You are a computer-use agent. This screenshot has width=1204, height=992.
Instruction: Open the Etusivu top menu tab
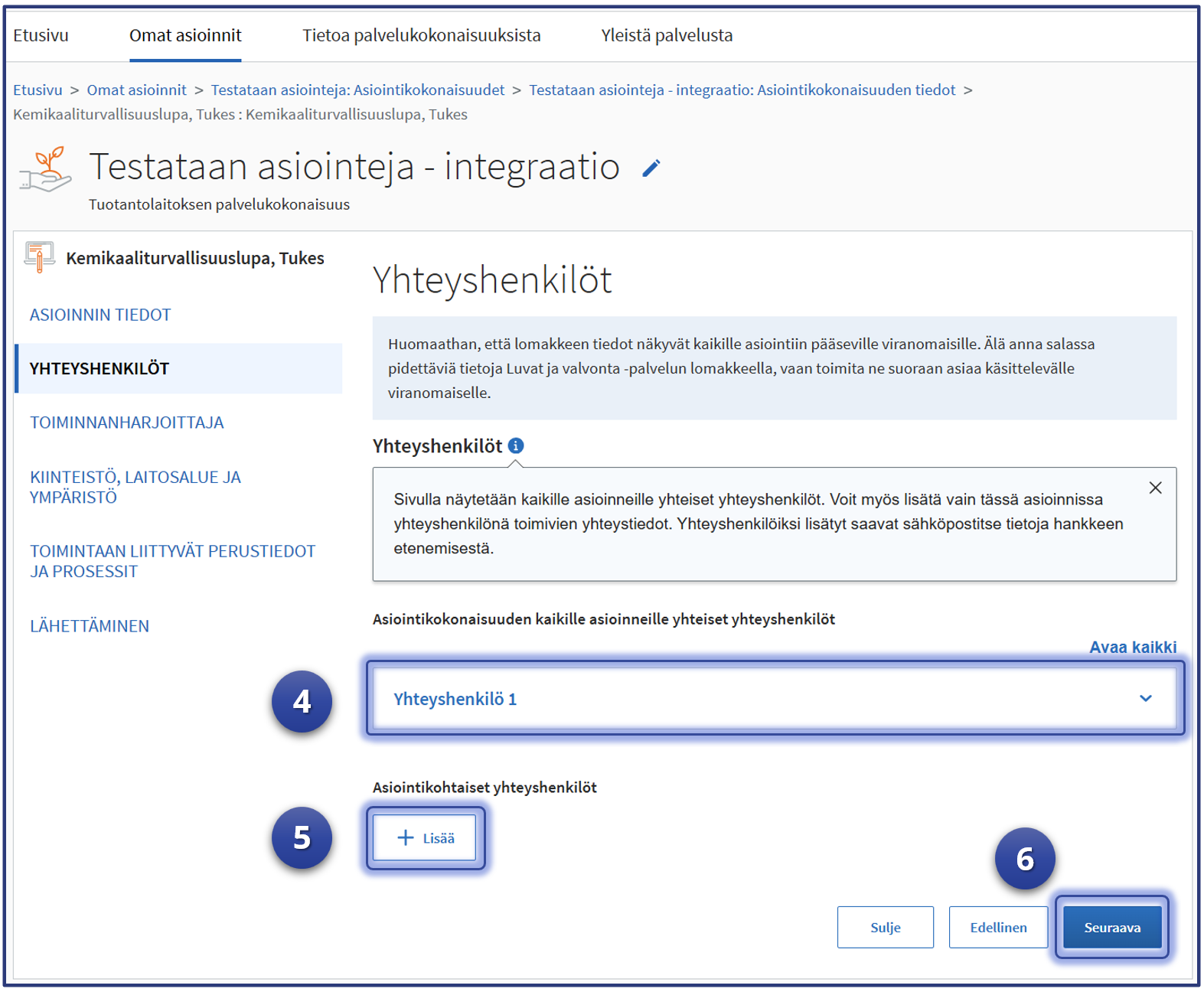pyautogui.click(x=41, y=35)
